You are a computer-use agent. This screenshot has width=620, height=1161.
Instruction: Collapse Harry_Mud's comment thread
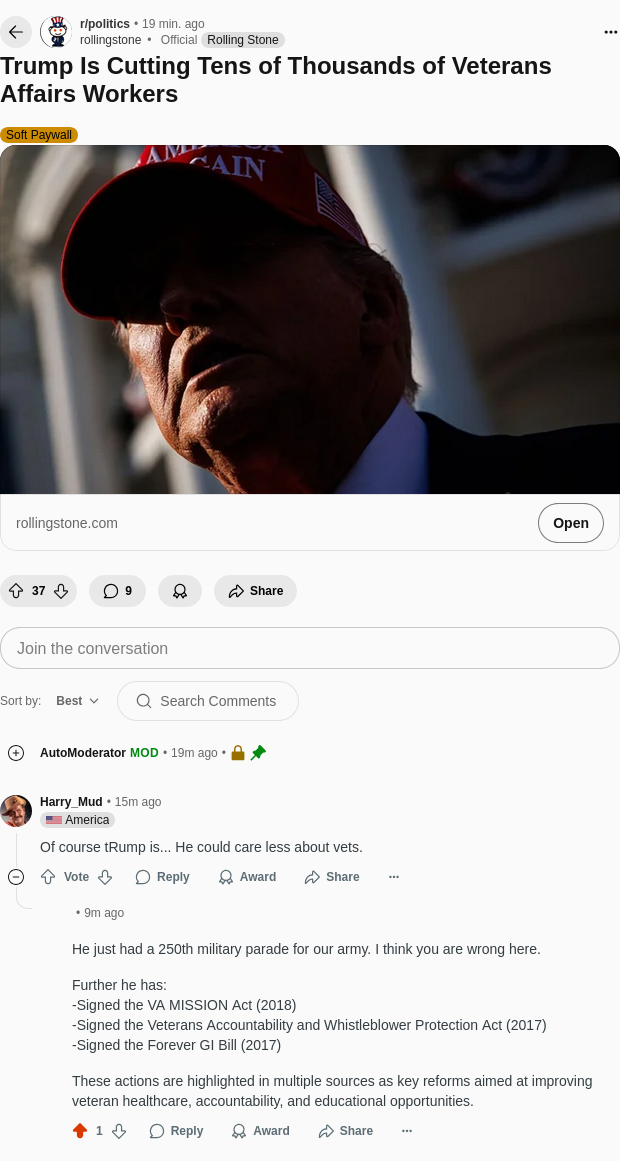click(16, 877)
